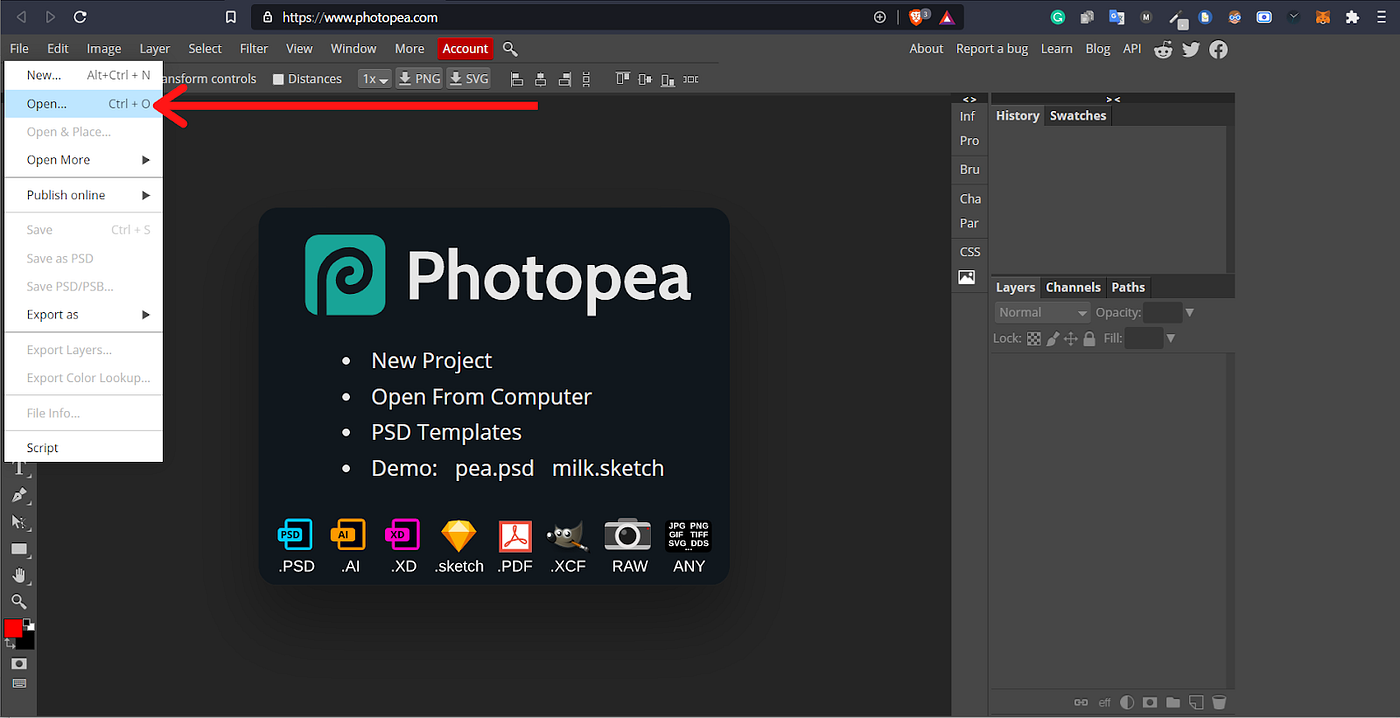Create a new folder in Layers panel
The height and width of the screenshot is (718, 1400).
tap(1173, 703)
